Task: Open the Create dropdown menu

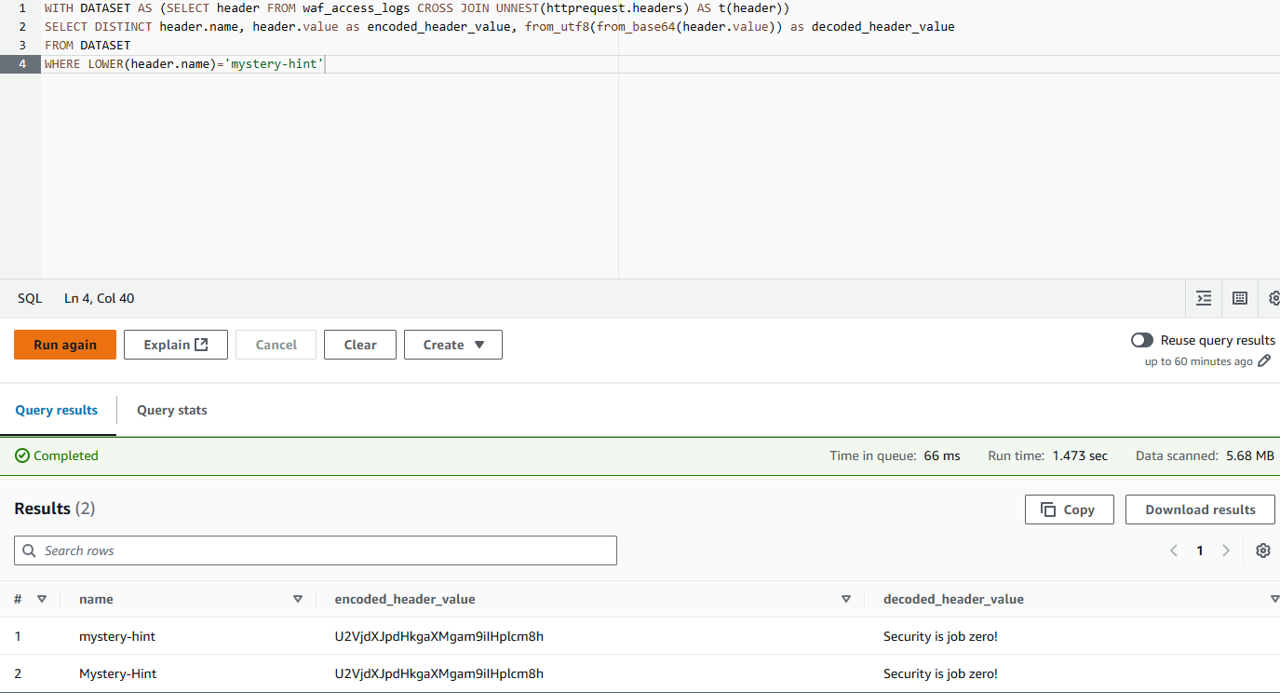Action: (x=453, y=345)
